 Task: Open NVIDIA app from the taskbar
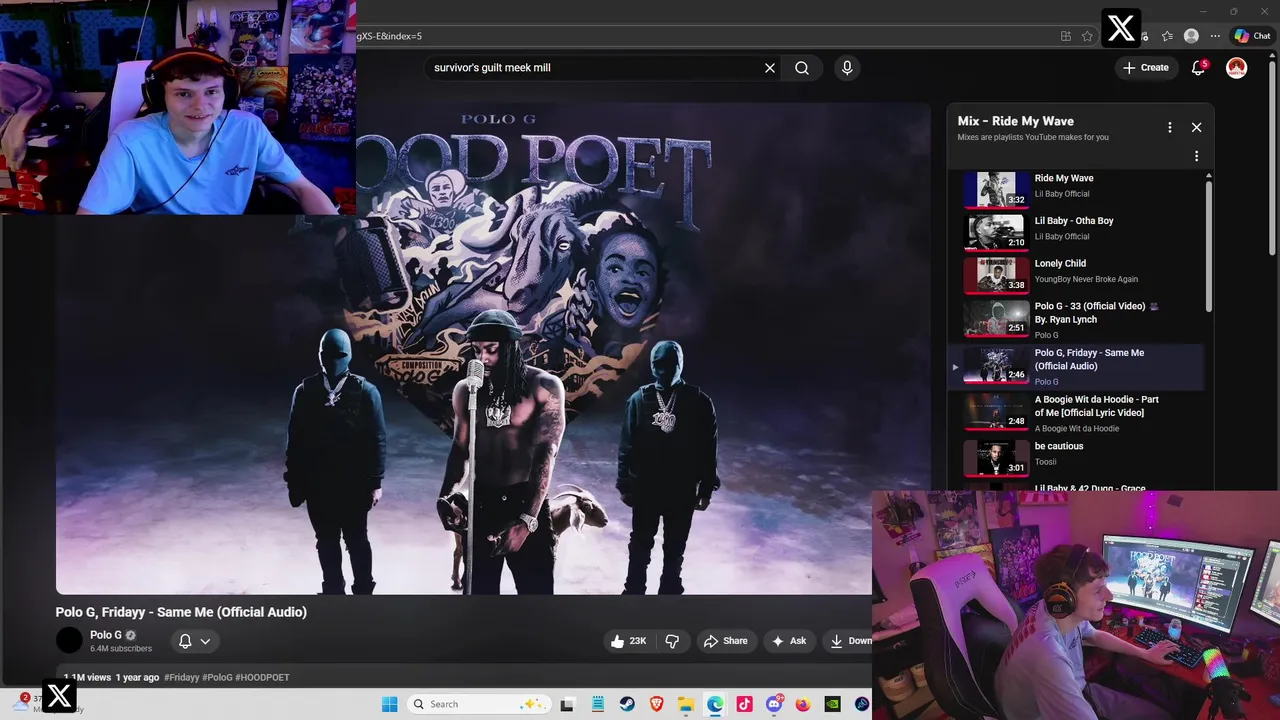(832, 704)
